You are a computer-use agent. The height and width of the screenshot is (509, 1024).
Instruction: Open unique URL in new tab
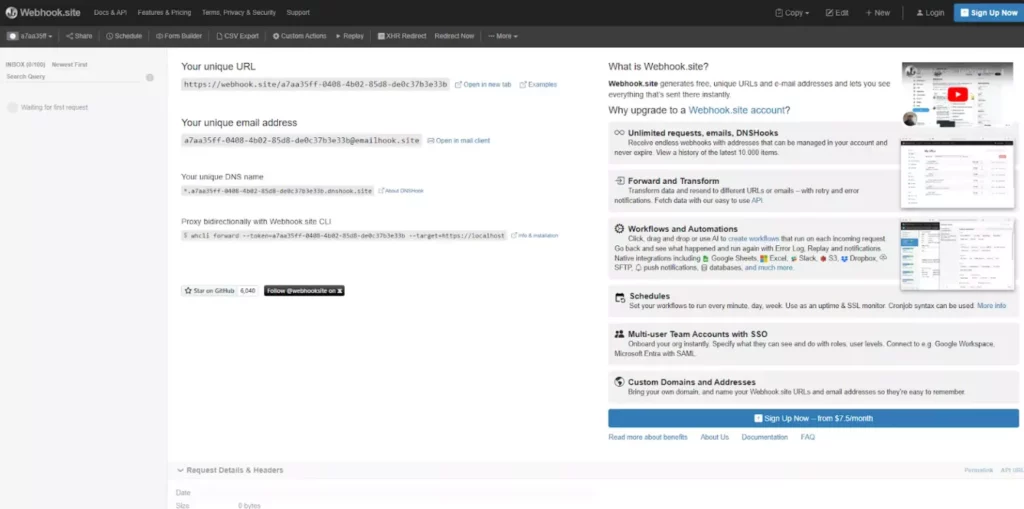point(483,84)
